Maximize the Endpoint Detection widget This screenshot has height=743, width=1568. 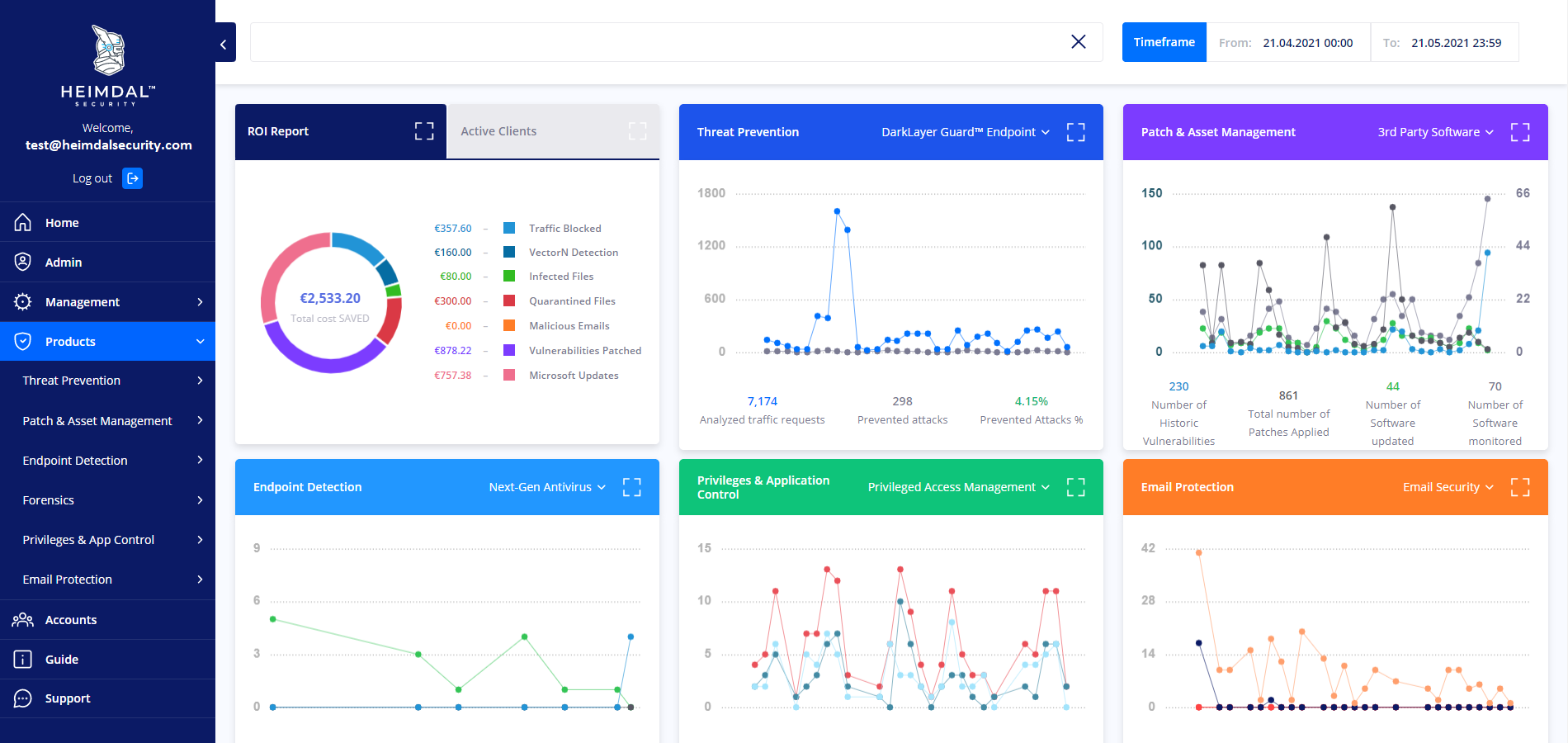pos(632,487)
